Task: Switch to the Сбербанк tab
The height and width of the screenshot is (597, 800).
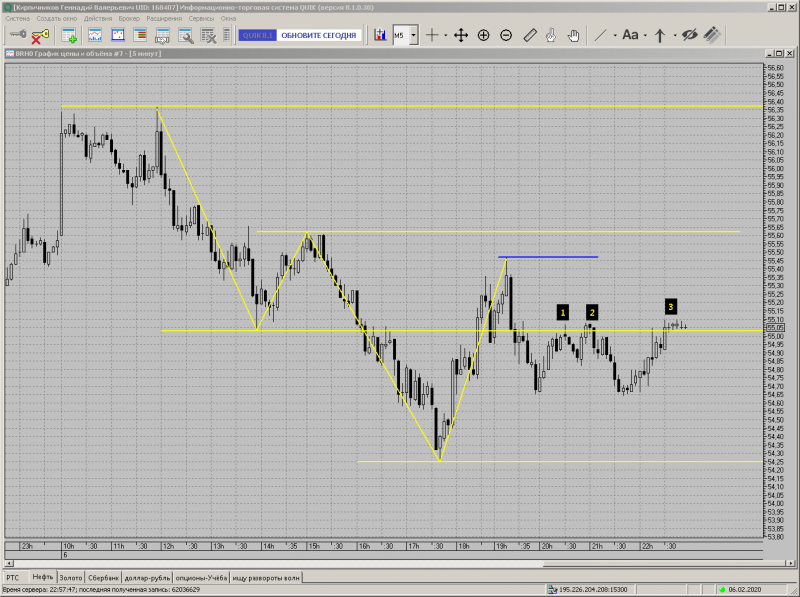Action: tap(104, 578)
